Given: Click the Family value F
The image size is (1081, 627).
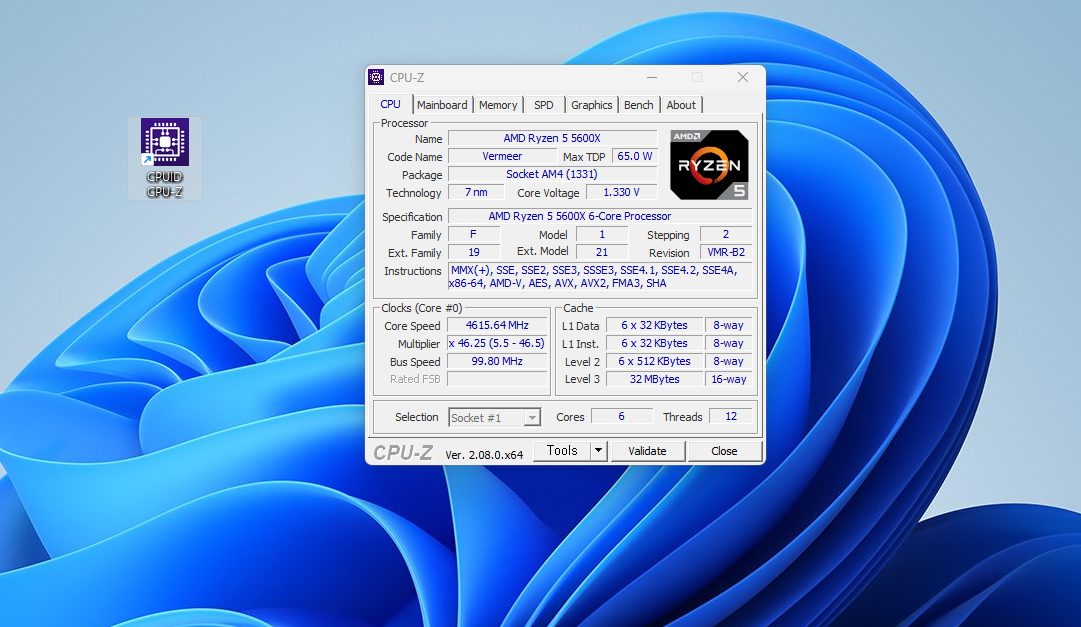Looking at the screenshot, I should point(474,235).
